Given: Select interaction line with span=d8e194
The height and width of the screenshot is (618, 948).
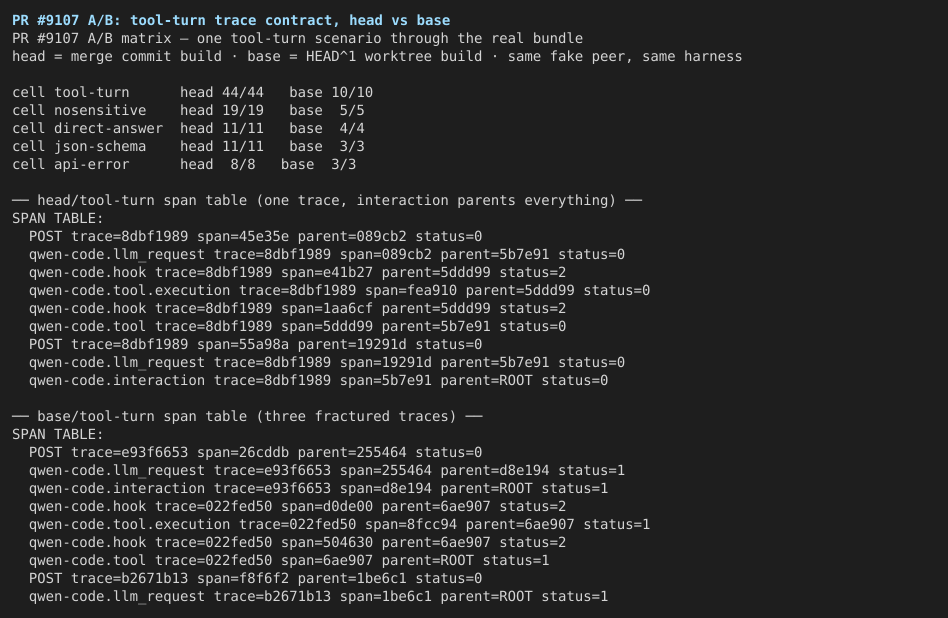Looking at the screenshot, I should pos(318,489).
